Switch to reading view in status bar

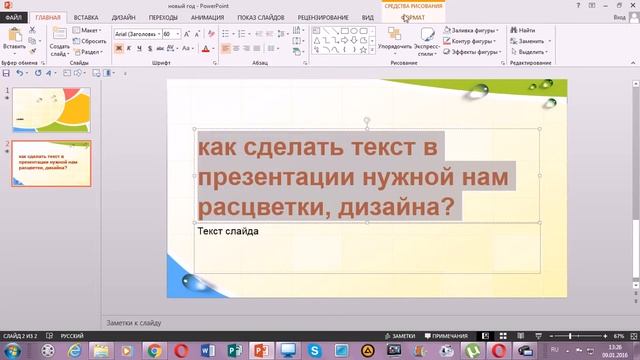[521, 336]
